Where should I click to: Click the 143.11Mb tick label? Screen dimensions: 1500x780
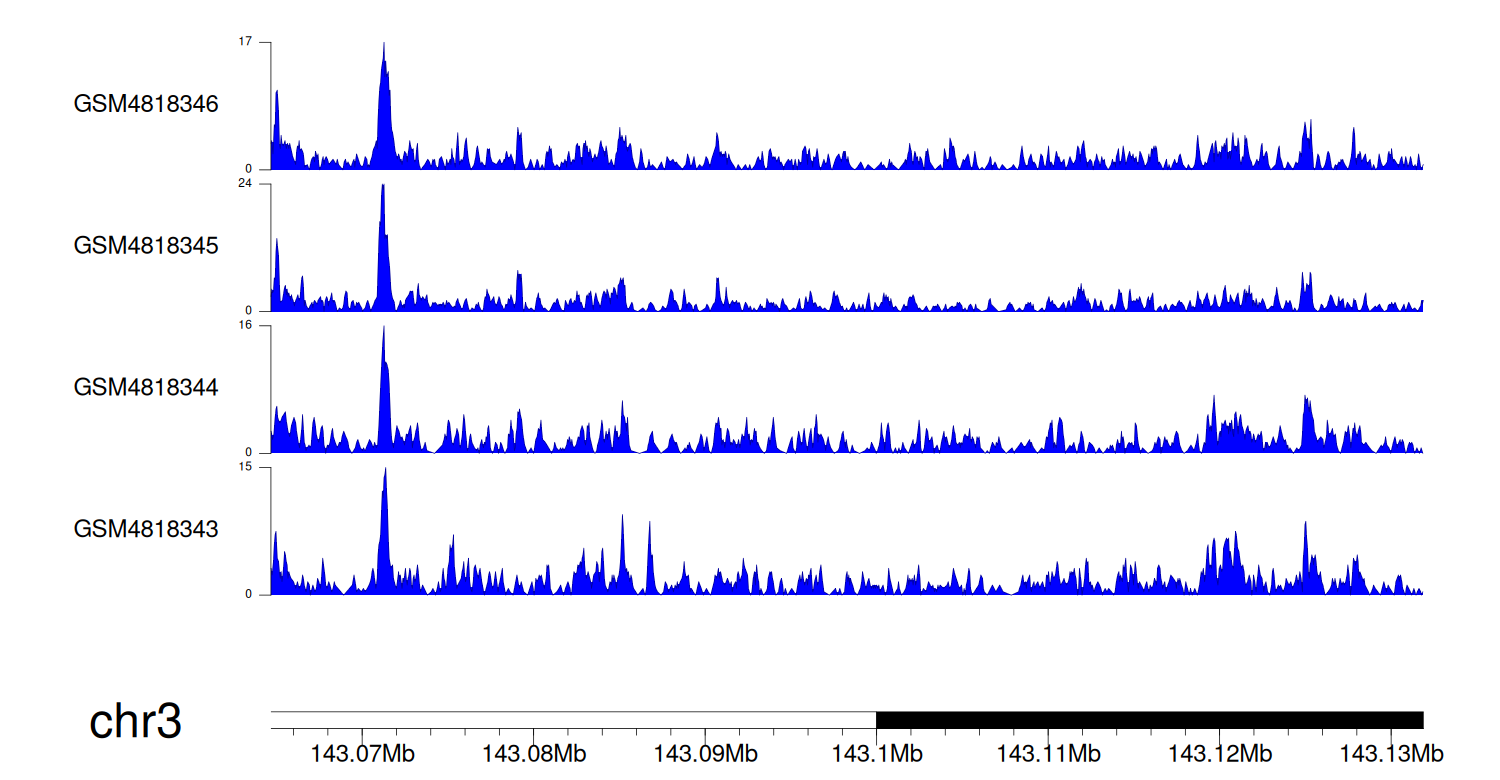point(1047,752)
